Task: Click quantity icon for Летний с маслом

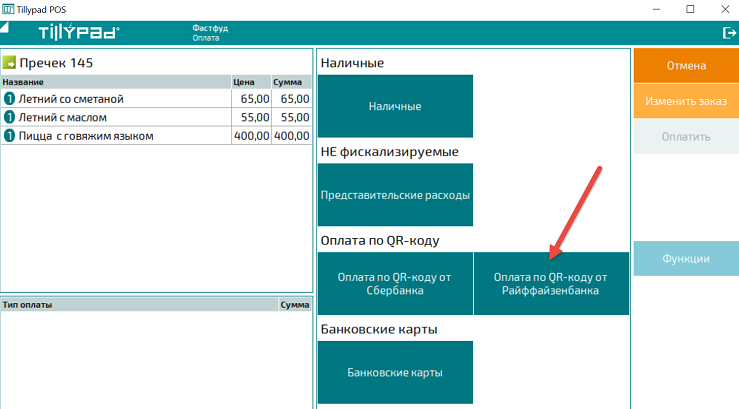Action: tap(9, 117)
